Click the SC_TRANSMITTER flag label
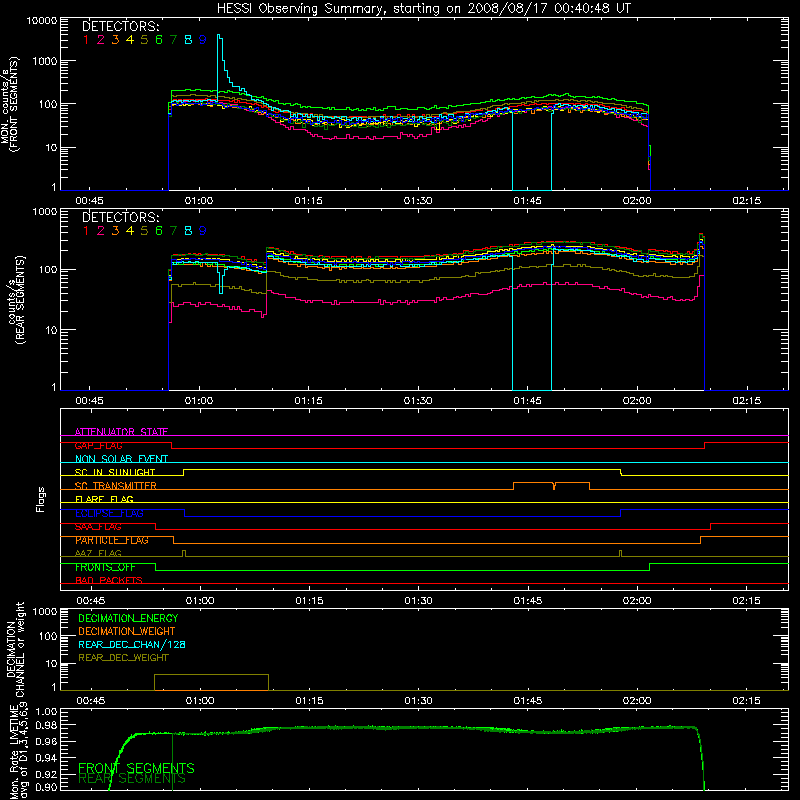Image resolution: width=800 pixels, height=800 pixels. (x=115, y=486)
